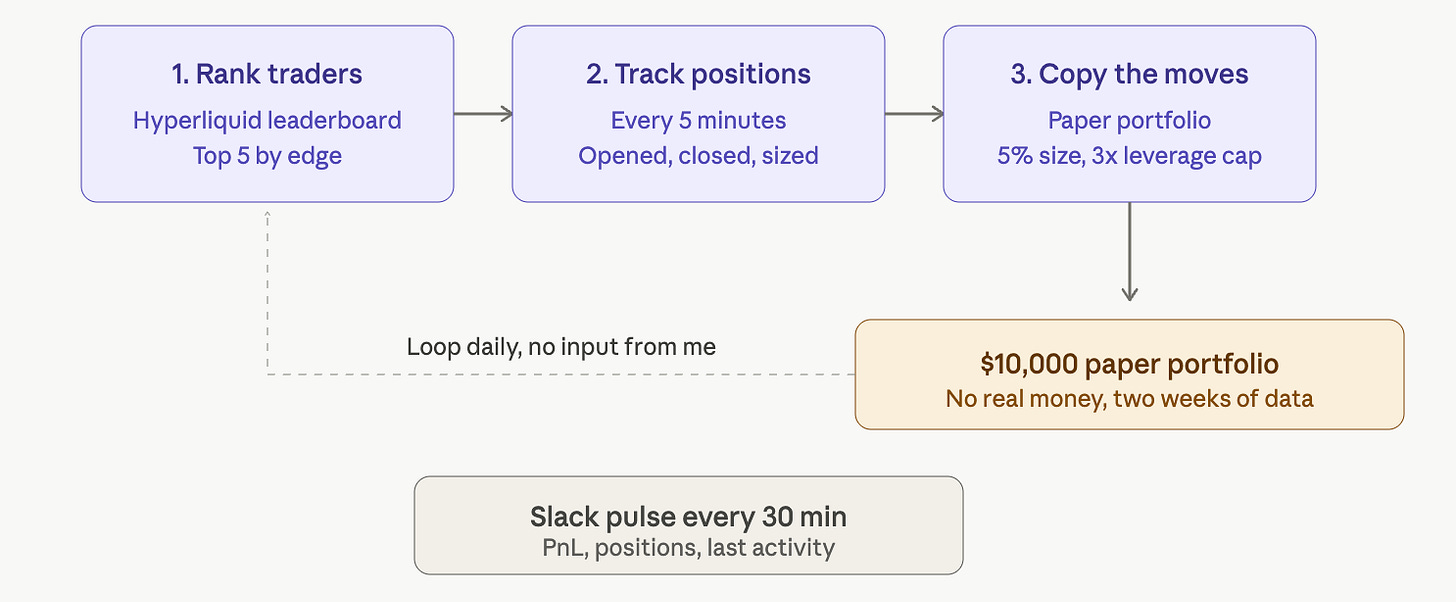The width and height of the screenshot is (1456, 602).
Task: Click downward arrow below Copy the moves box
Action: (1129, 251)
